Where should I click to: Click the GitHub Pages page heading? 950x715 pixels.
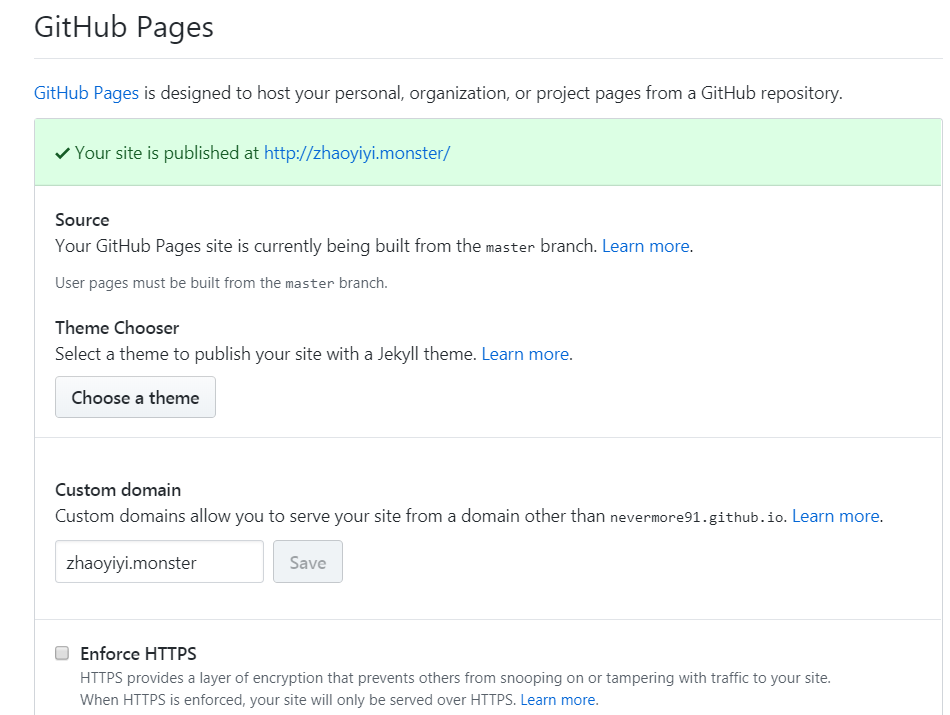(124, 27)
